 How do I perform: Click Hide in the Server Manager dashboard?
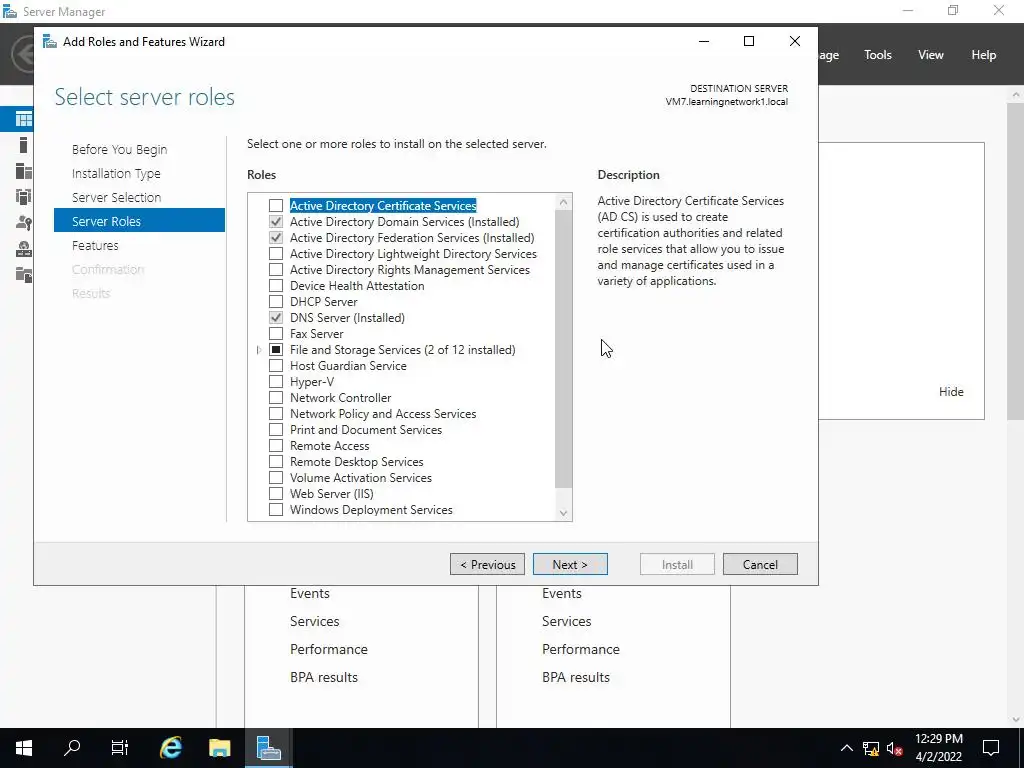tap(951, 392)
